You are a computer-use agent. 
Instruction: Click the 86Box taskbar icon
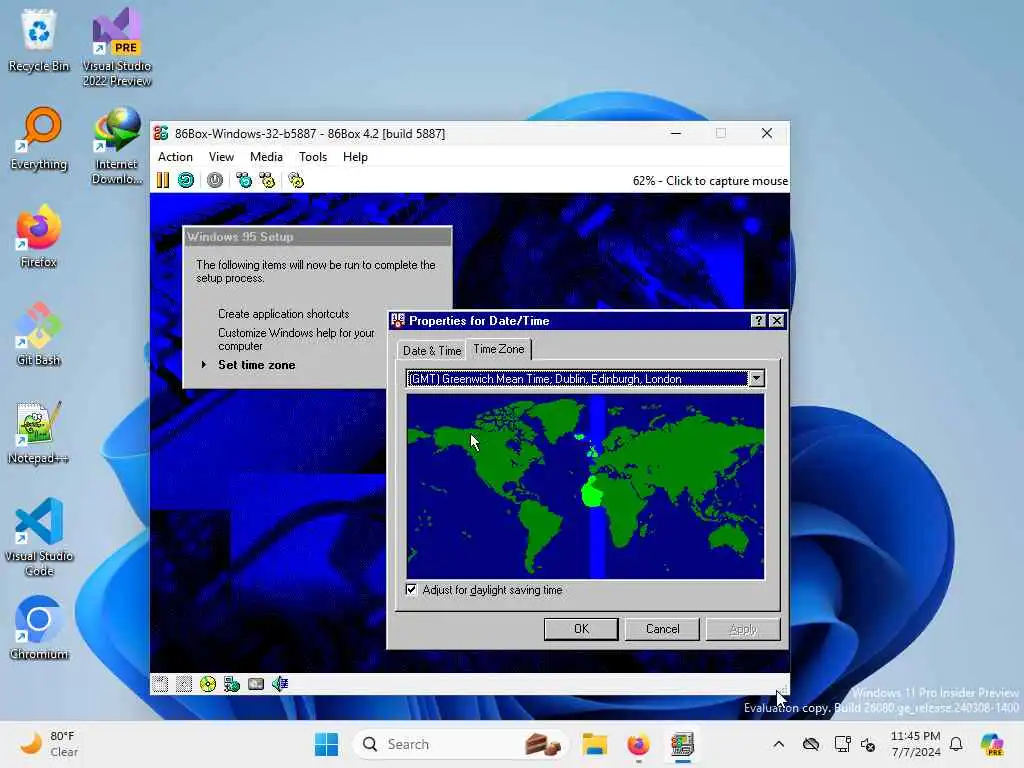[682, 744]
